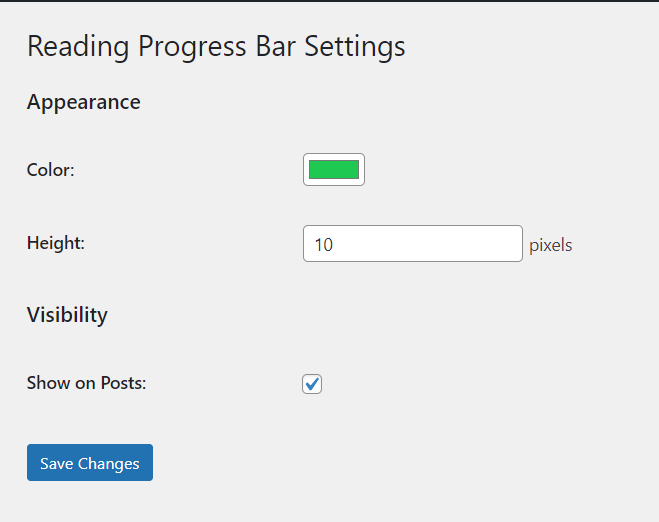This screenshot has height=522, width=659.
Task: Click the "Changes" word on the blue button
Action: tap(108, 464)
